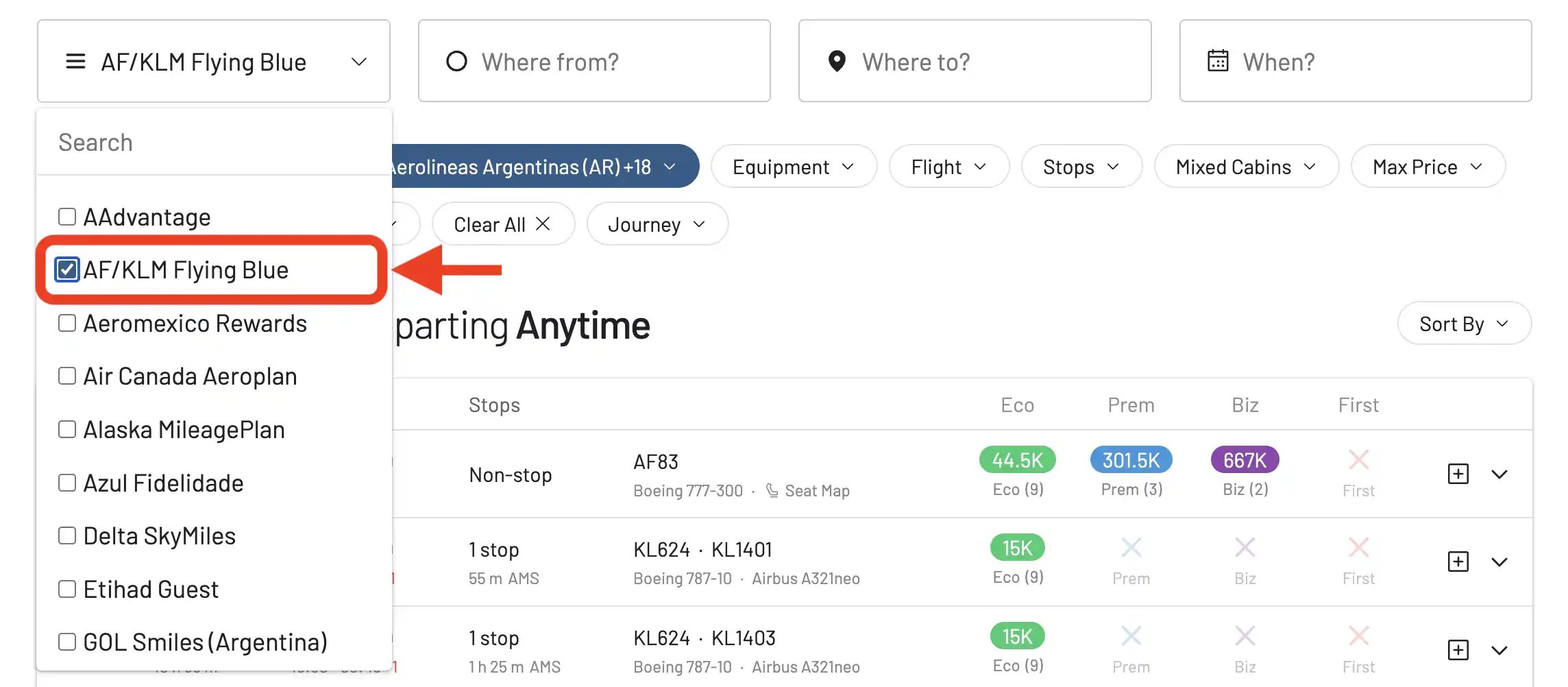Click the Clear All filters button
Image resolution: width=1568 pixels, height=687 pixels.
503,224
